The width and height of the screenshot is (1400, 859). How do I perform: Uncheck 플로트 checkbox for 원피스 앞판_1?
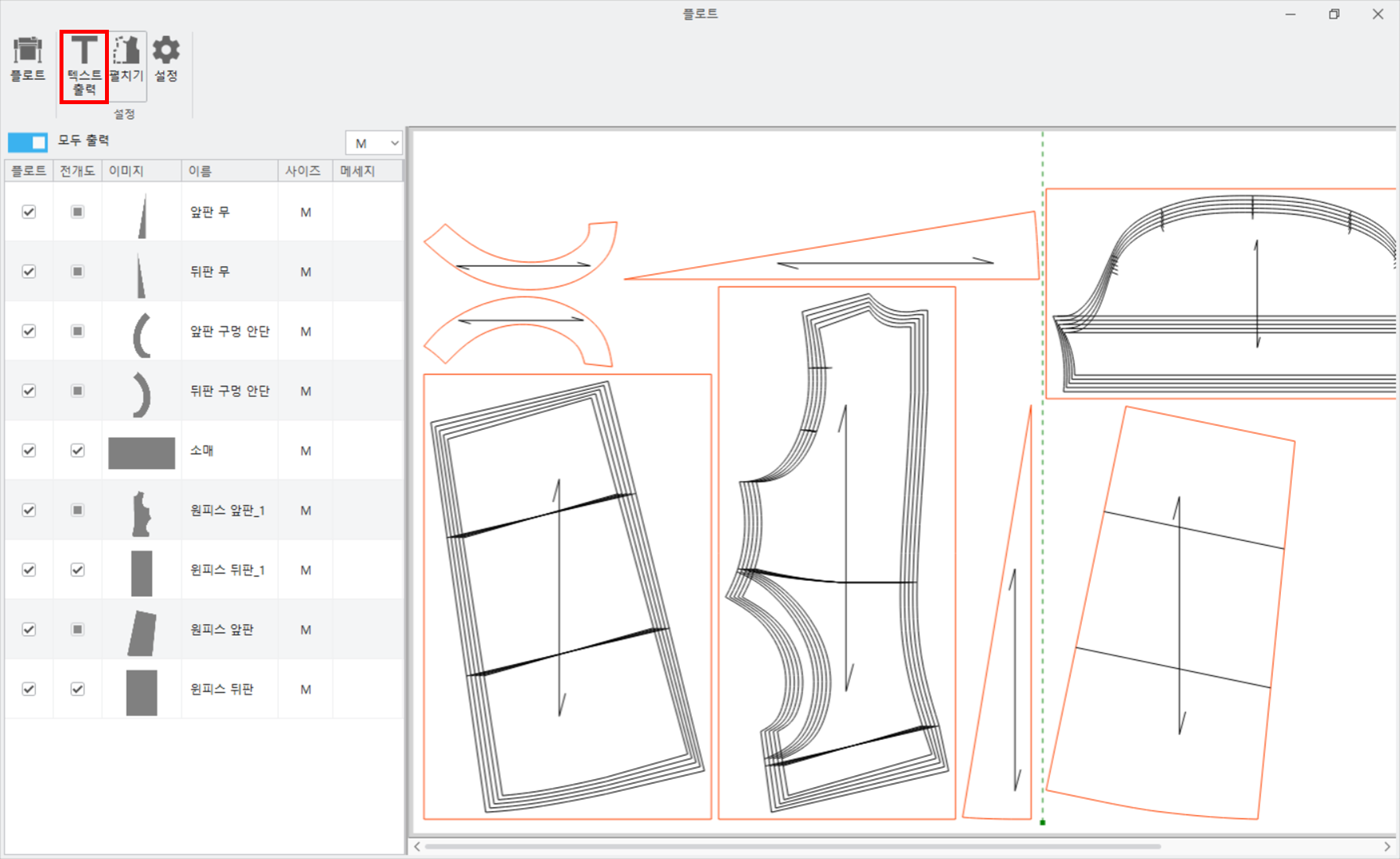[29, 510]
